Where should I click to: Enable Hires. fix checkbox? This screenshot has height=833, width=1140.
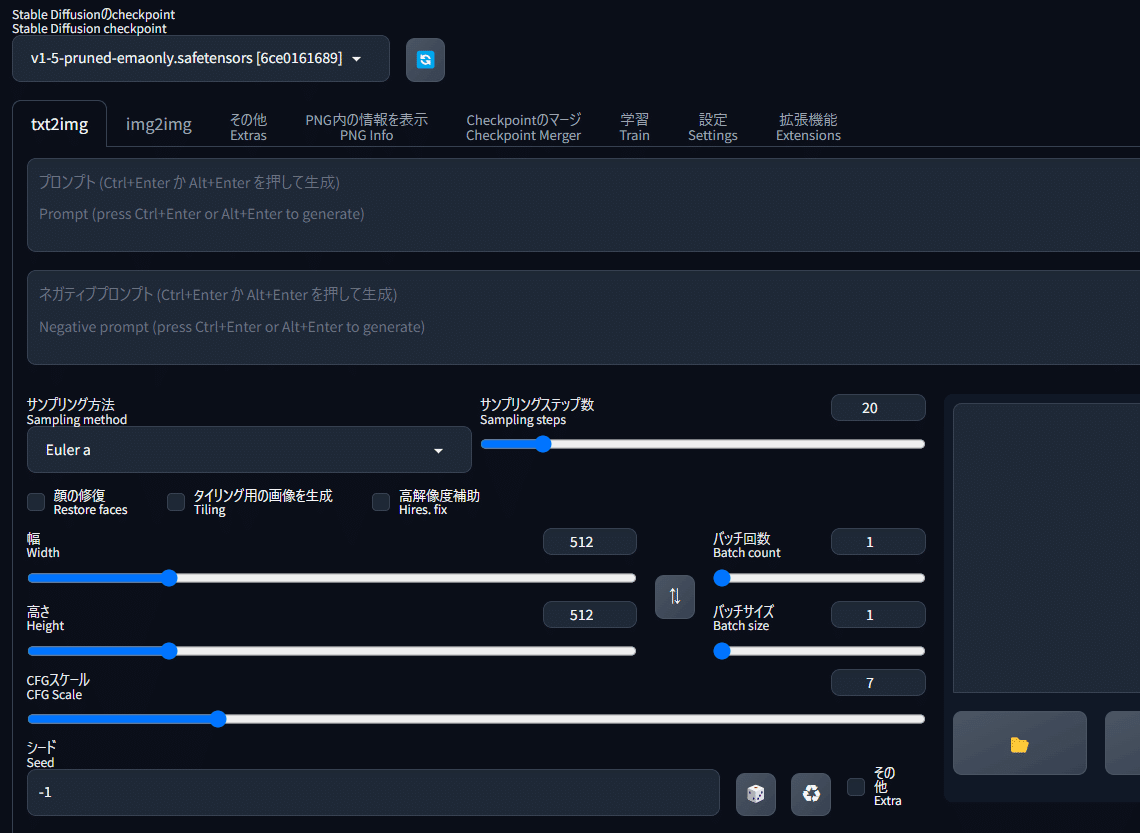381,502
